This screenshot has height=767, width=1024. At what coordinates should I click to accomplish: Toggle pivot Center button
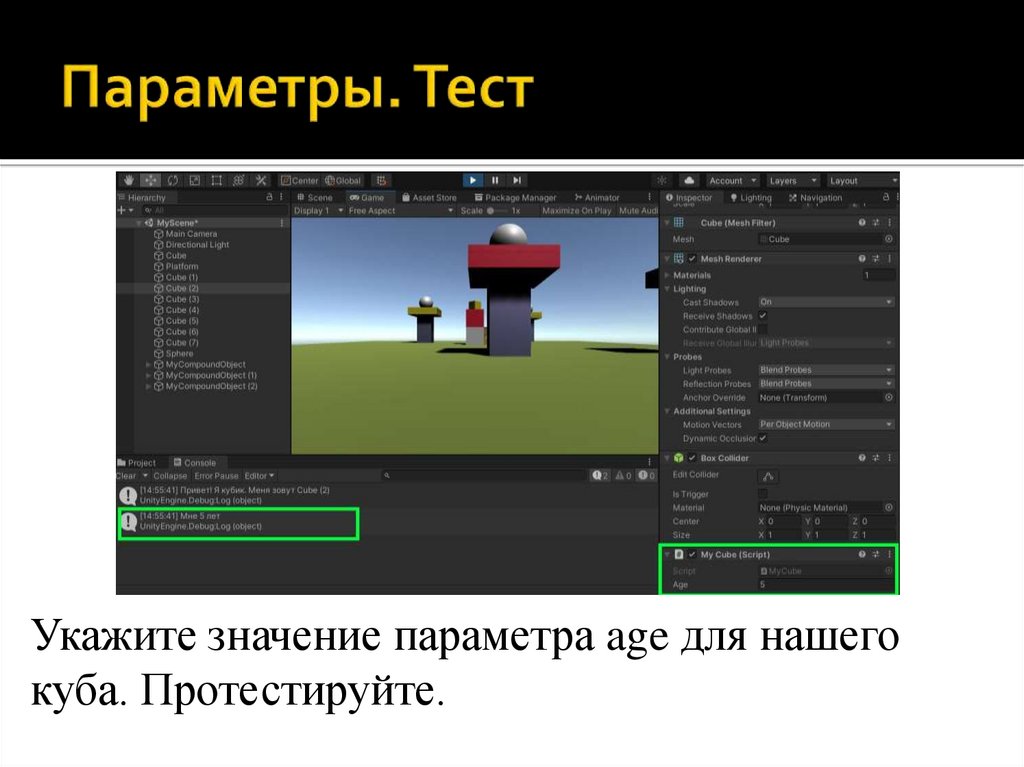click(x=299, y=180)
